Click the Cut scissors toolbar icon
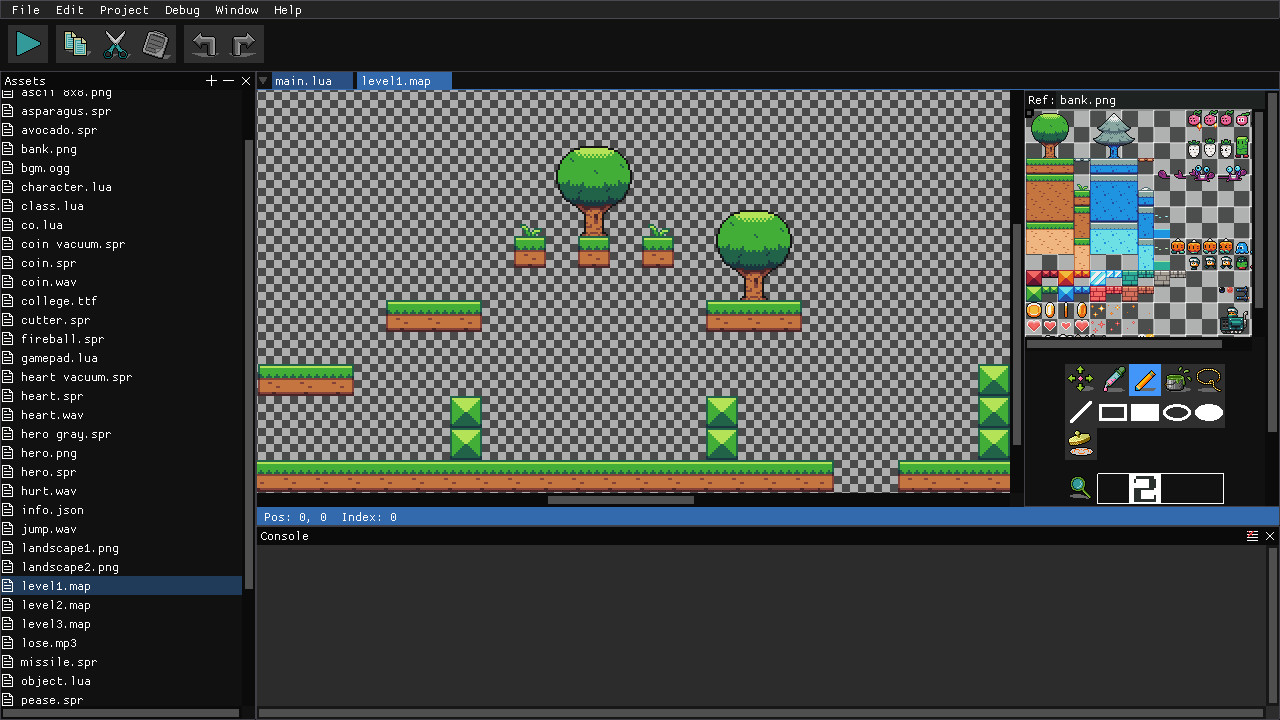 coord(116,43)
